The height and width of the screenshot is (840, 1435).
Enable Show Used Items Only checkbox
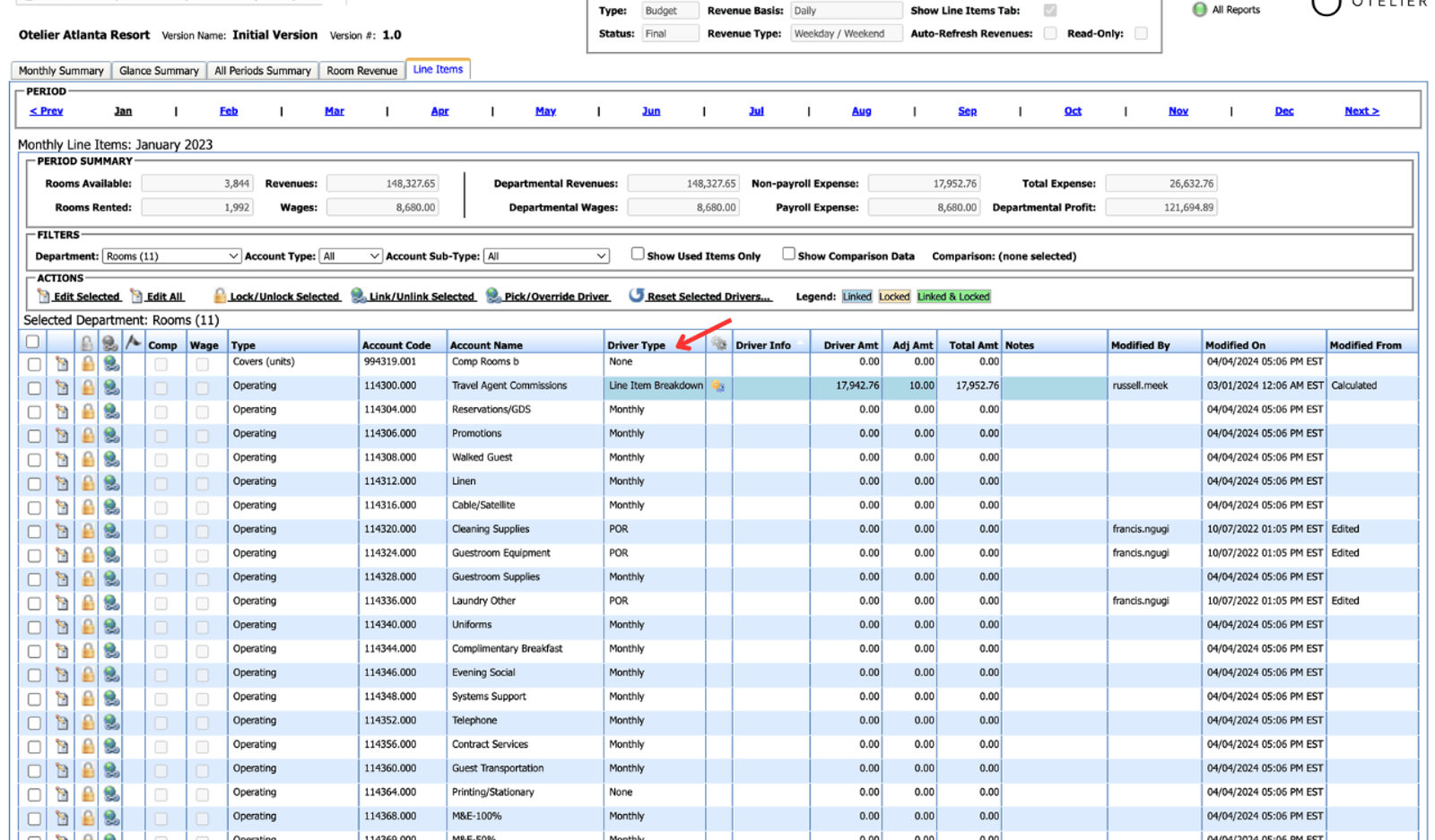(638, 254)
